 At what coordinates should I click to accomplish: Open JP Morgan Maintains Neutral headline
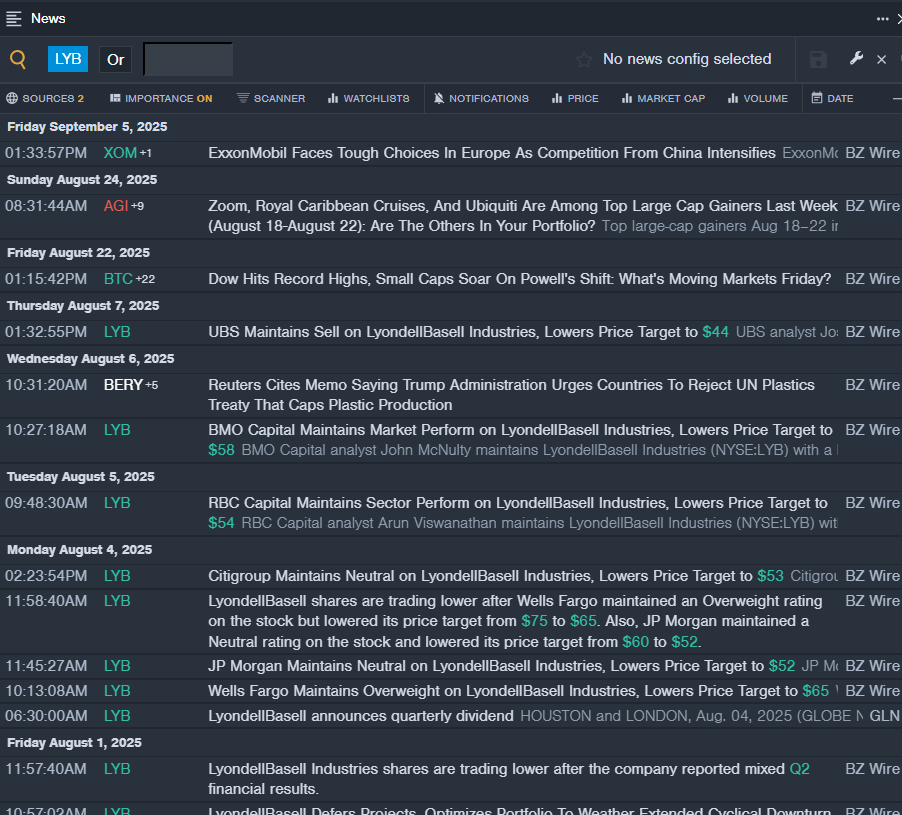pyautogui.click(x=502, y=666)
